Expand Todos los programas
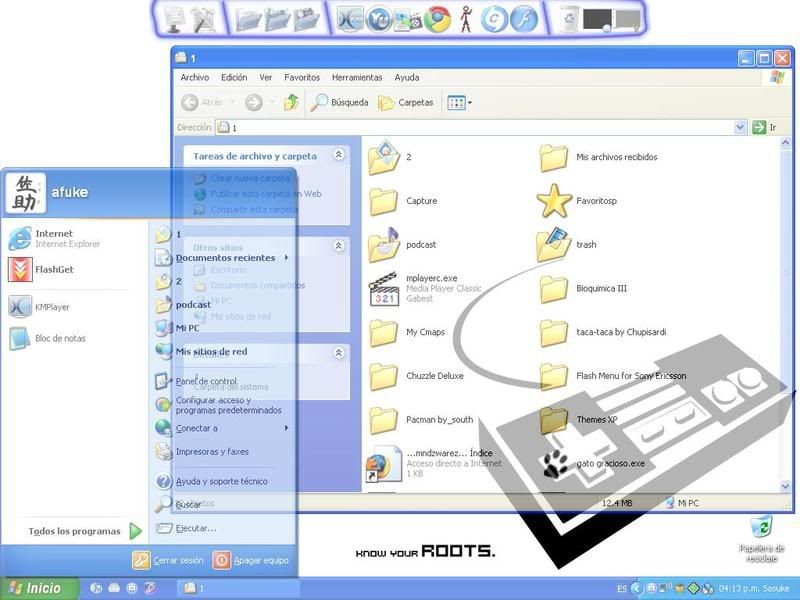The image size is (800, 600). click(85, 531)
